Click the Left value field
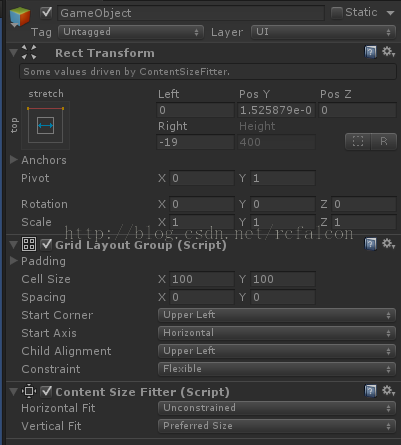This screenshot has width=401, height=445. click(195, 110)
